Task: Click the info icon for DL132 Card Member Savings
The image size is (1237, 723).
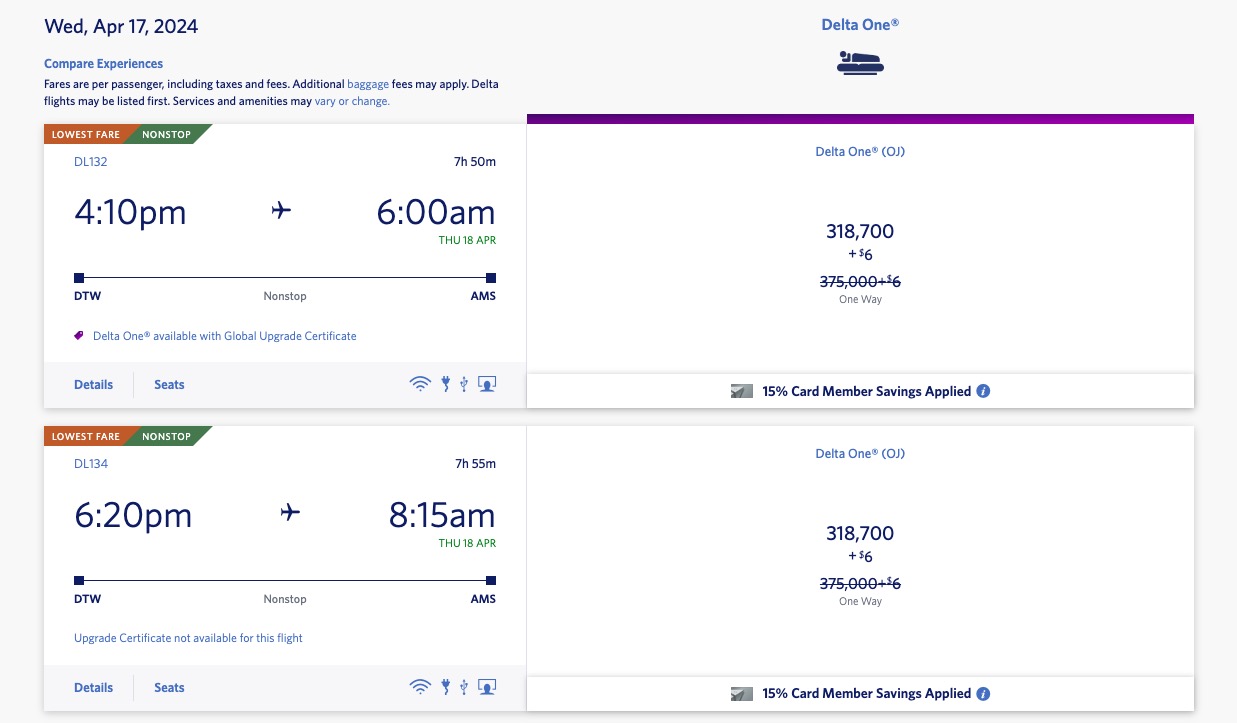Action: 983,391
